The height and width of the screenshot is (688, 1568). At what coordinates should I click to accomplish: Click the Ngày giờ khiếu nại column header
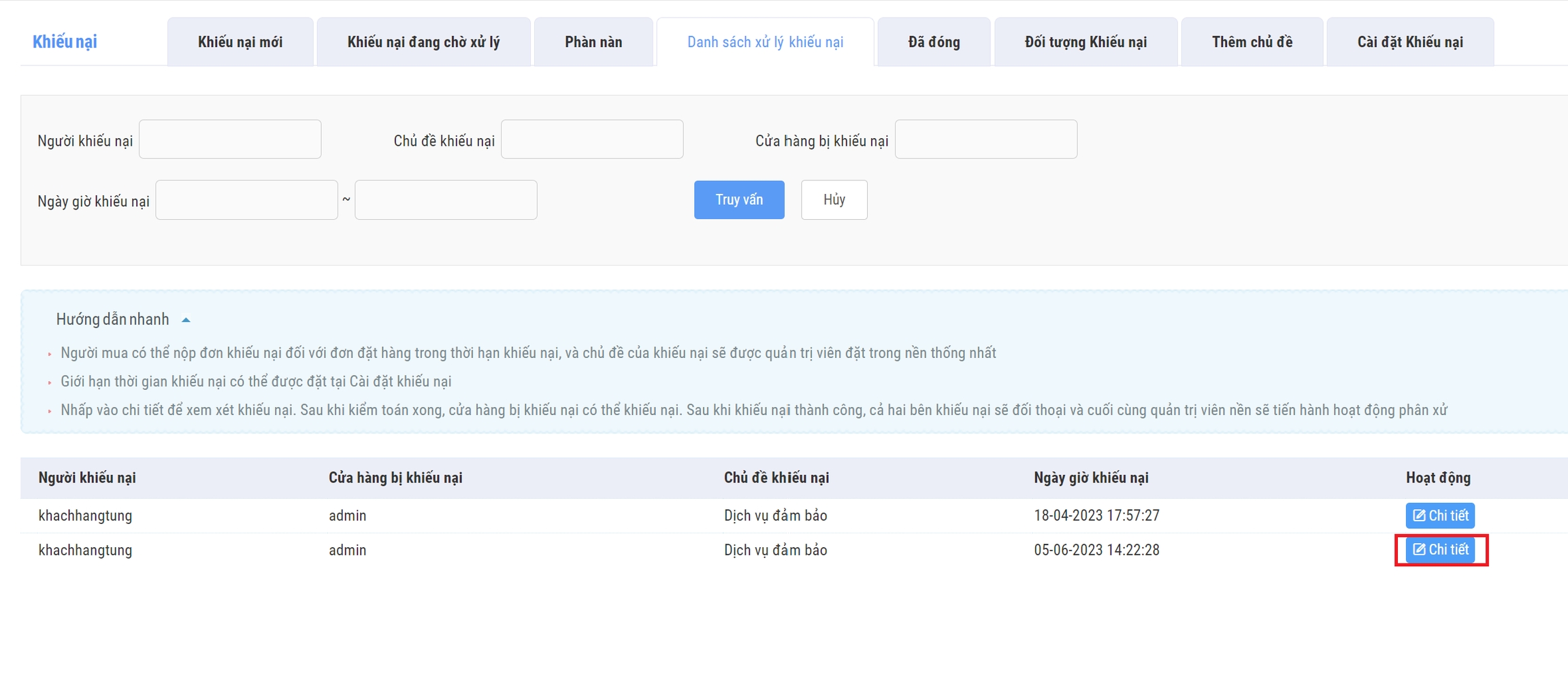point(1091,478)
